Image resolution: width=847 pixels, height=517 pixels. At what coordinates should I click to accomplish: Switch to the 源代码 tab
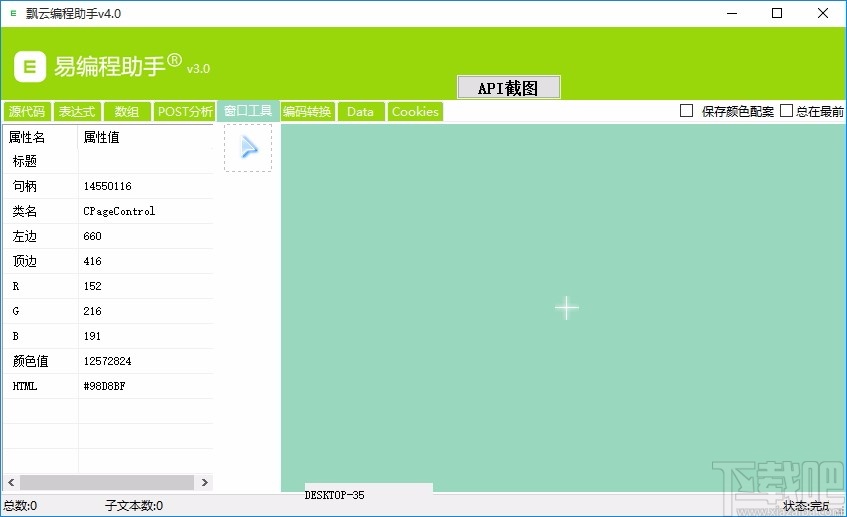pyautogui.click(x=27, y=111)
